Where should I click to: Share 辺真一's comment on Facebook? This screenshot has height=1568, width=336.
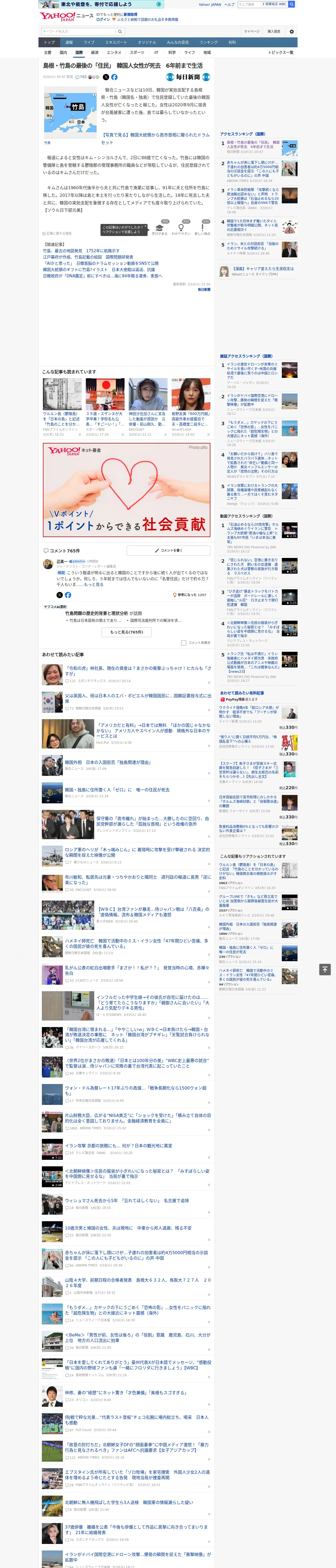68,595
